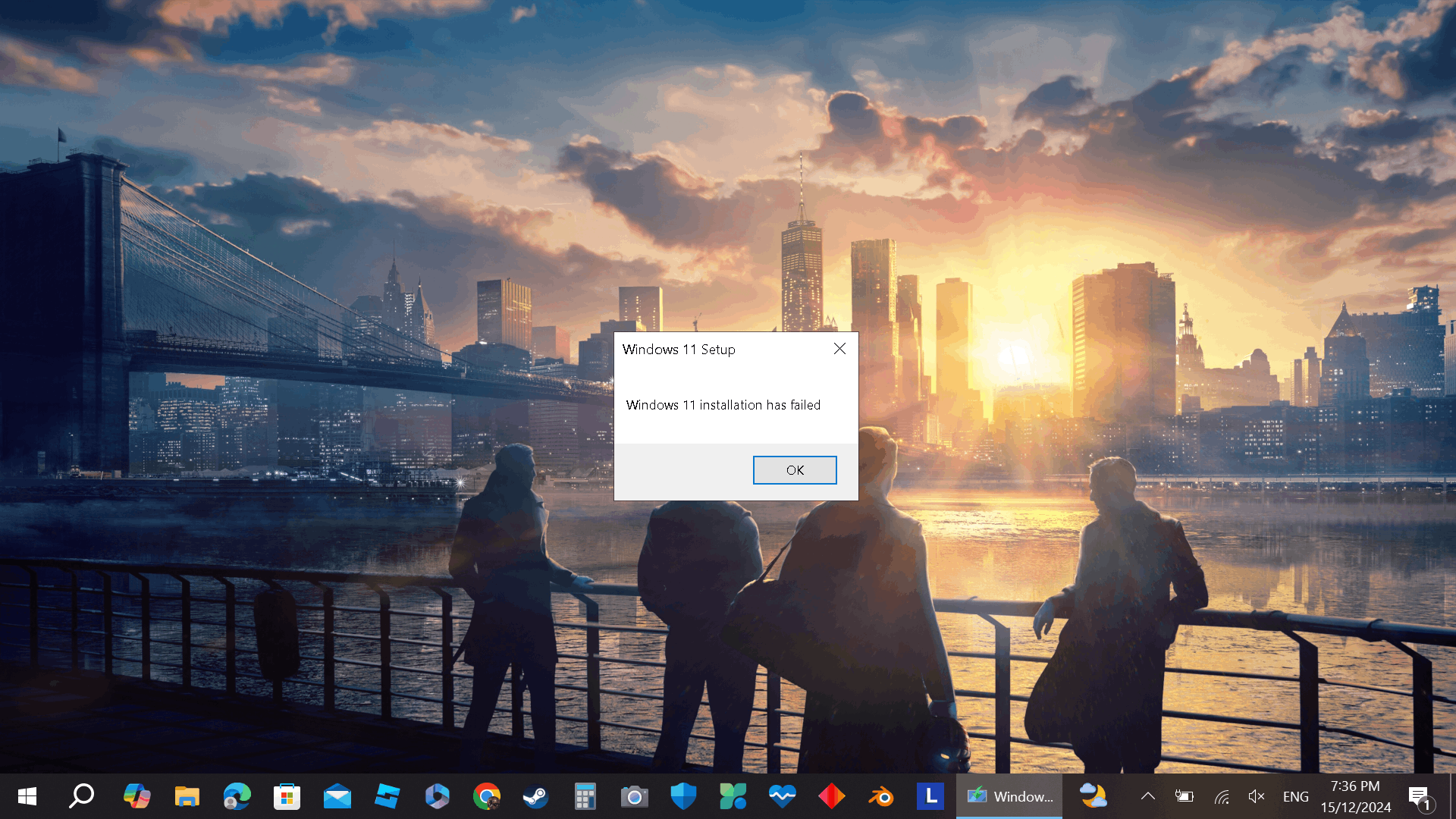The image size is (1456, 819).
Task: Open the Windows Start menu
Action: coord(27,796)
